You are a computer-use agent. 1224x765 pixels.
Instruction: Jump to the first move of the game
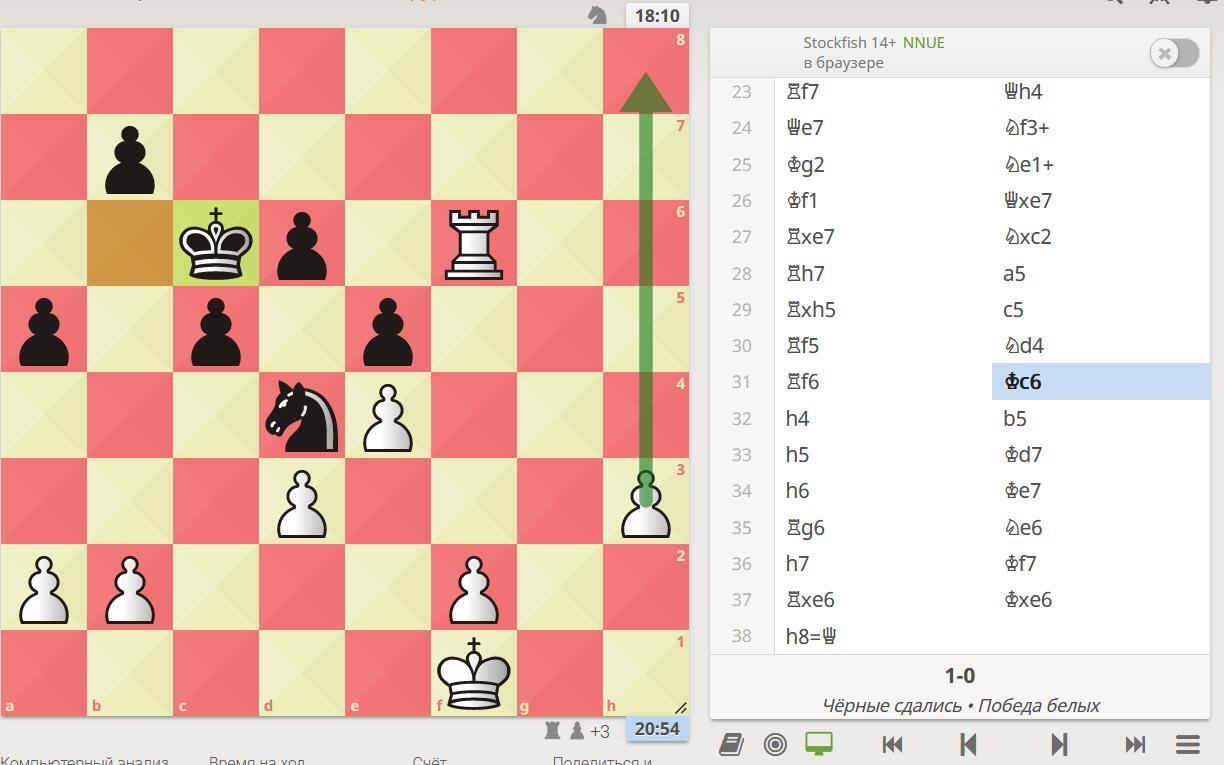(x=892, y=744)
